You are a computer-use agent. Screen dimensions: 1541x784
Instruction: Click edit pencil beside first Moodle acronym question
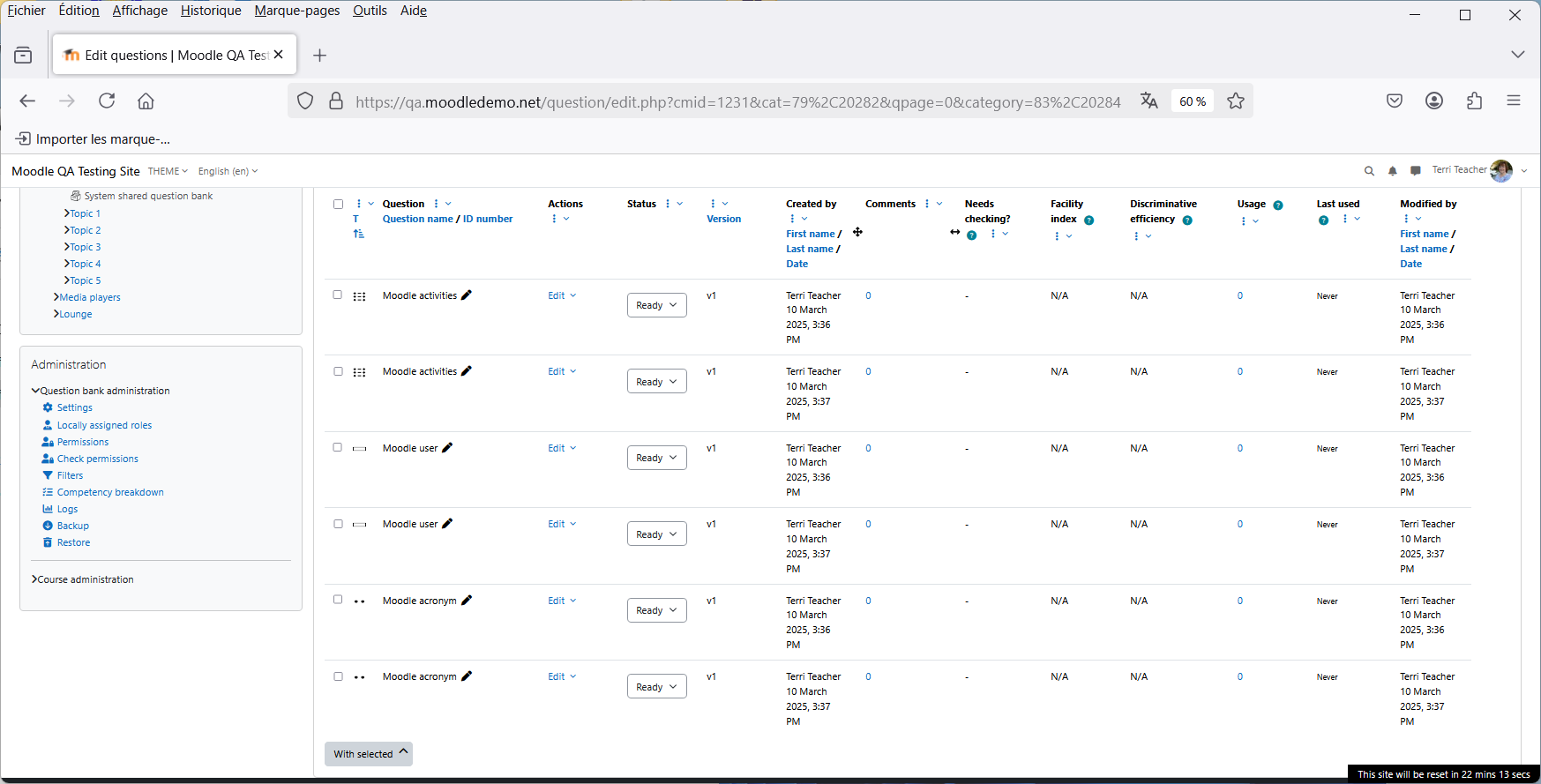tap(467, 601)
